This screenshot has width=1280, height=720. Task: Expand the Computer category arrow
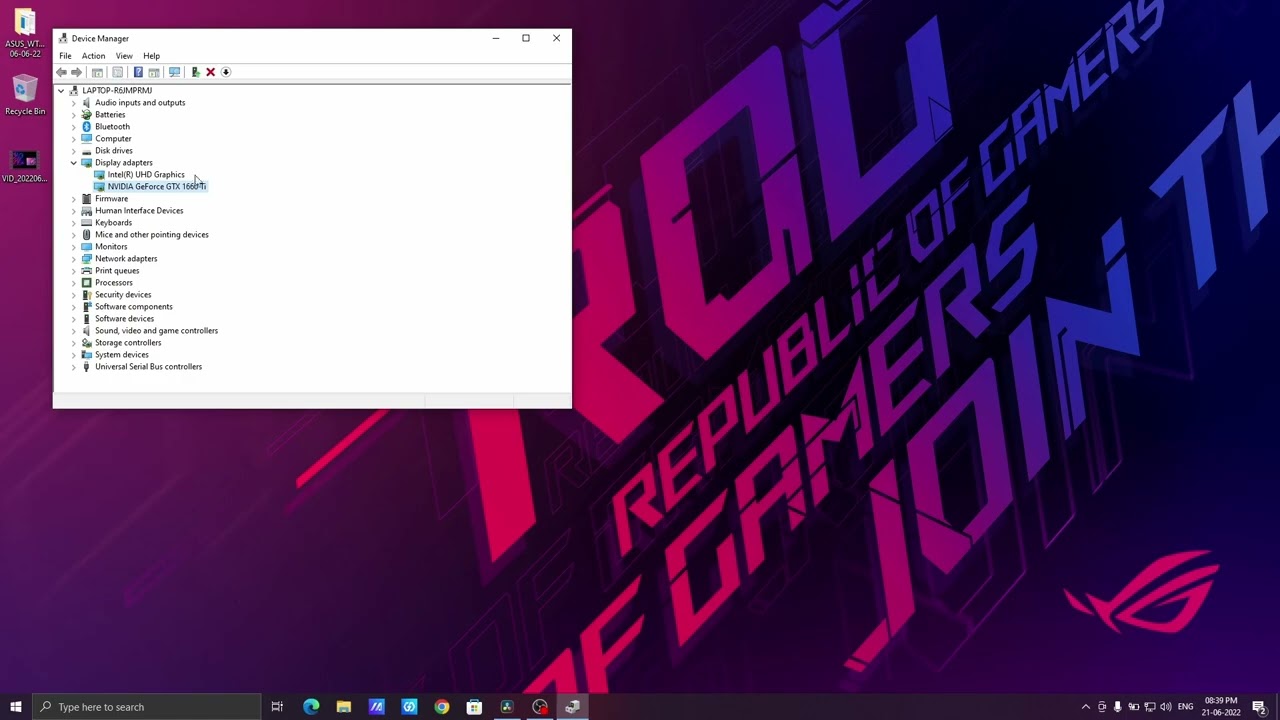click(x=73, y=139)
